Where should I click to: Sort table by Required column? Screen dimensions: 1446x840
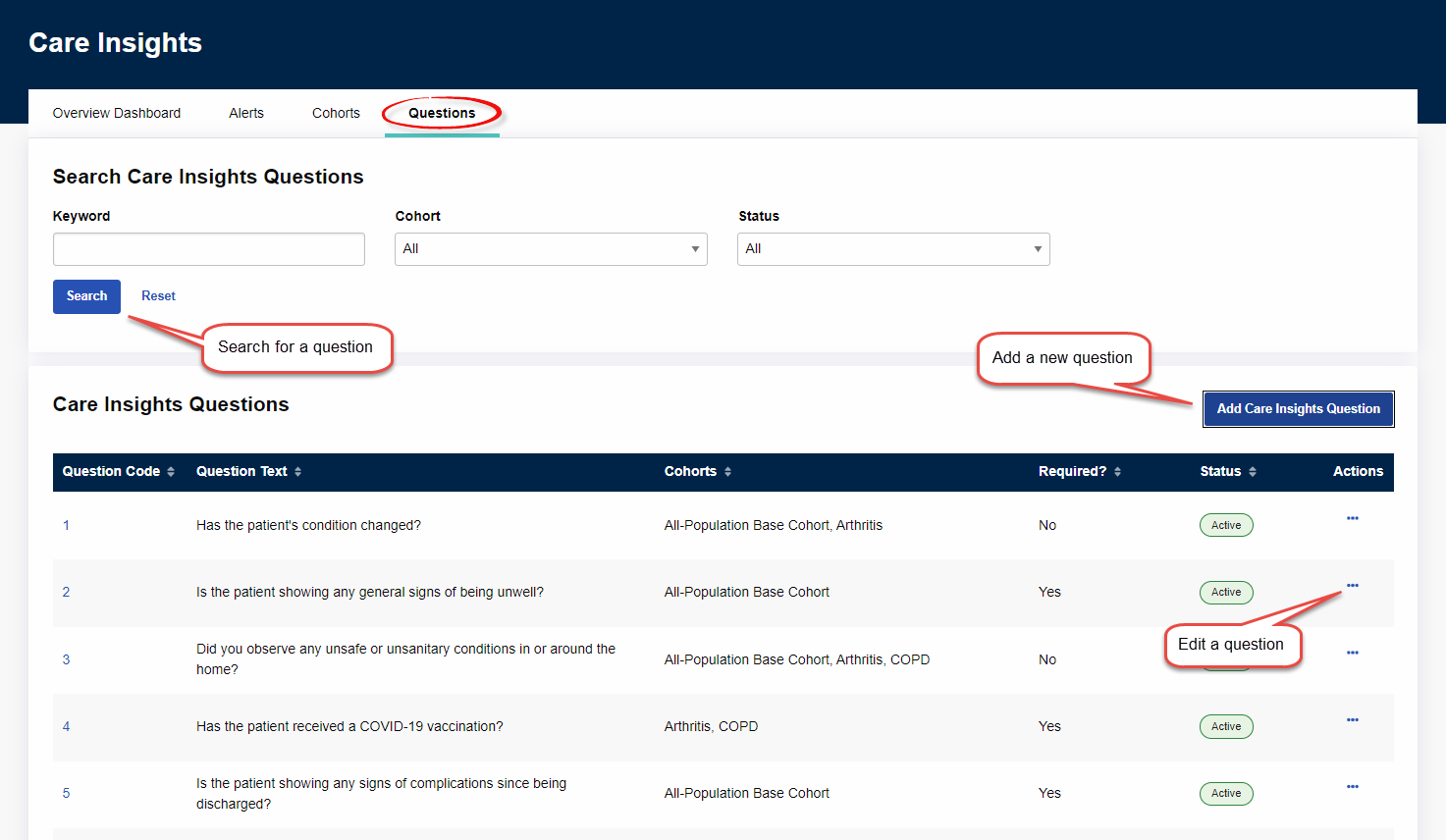(x=1079, y=472)
